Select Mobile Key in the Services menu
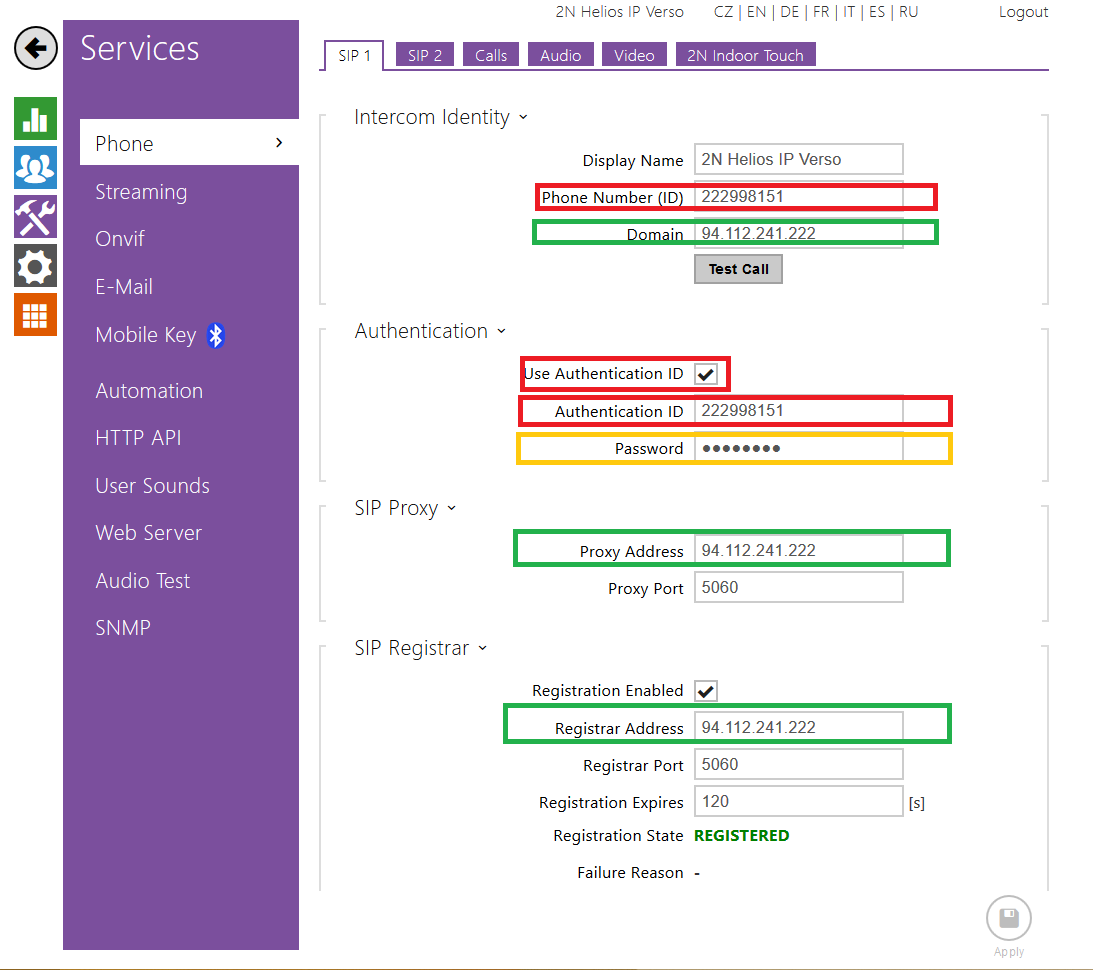Screen dimensions: 1093x970 tap(146, 335)
